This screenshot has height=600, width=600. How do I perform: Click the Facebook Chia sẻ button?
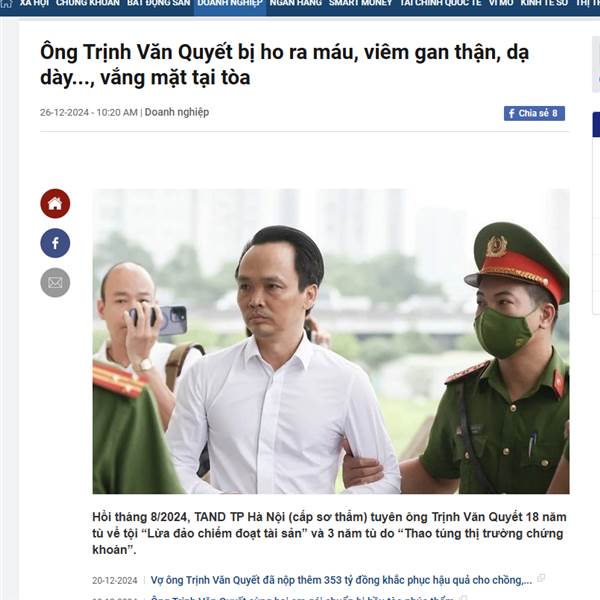click(534, 113)
